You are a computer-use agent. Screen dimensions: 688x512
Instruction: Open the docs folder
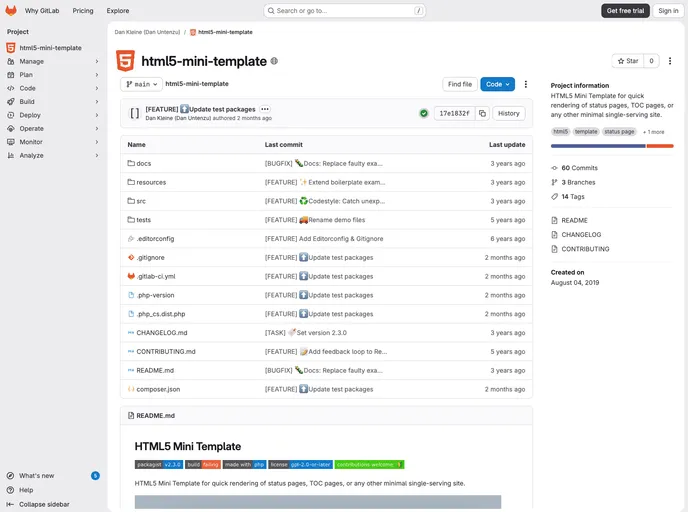144,163
